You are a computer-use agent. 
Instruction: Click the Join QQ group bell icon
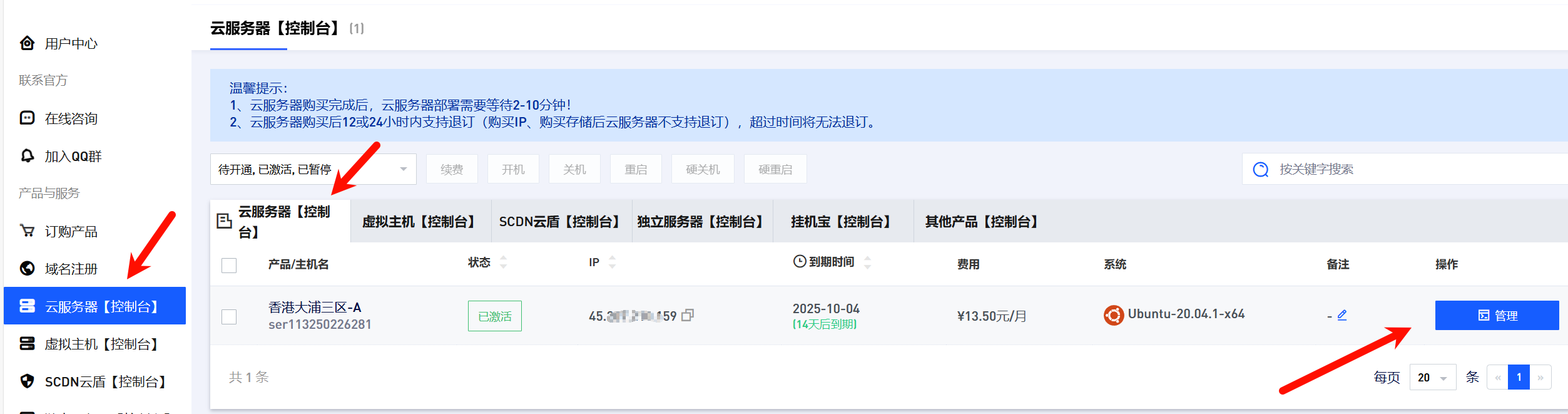point(28,156)
